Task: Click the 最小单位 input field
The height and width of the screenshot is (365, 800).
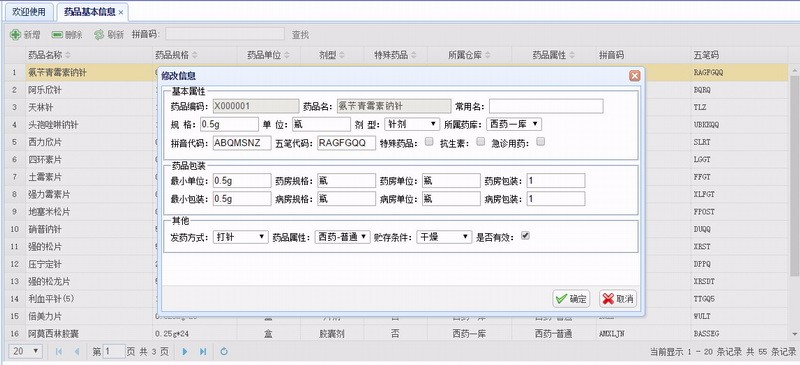Action: (x=242, y=180)
